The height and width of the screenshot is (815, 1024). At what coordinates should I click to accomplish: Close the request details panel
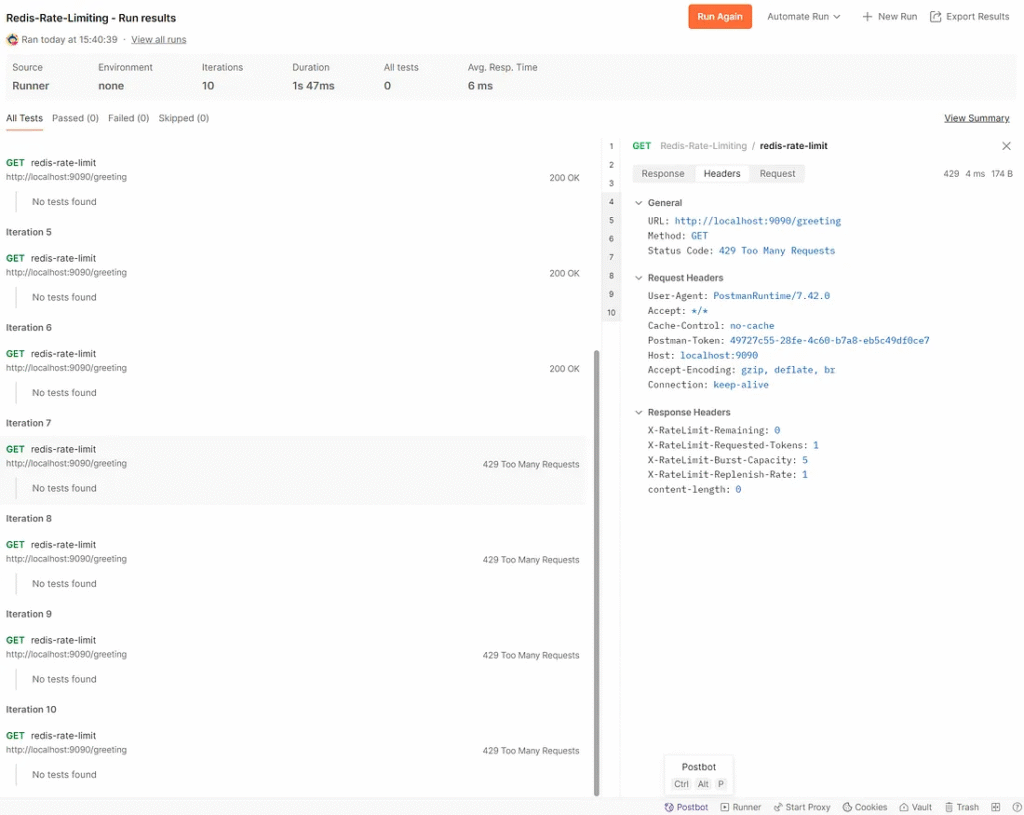(x=1006, y=146)
